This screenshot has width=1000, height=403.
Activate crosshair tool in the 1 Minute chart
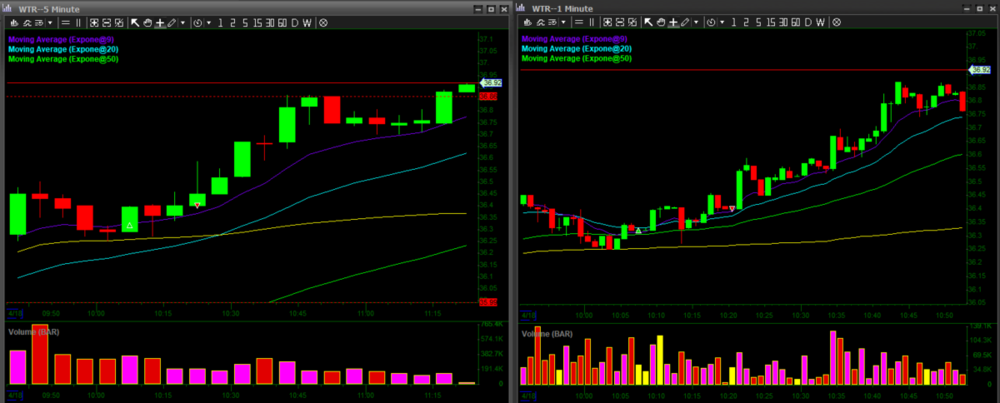click(x=671, y=22)
